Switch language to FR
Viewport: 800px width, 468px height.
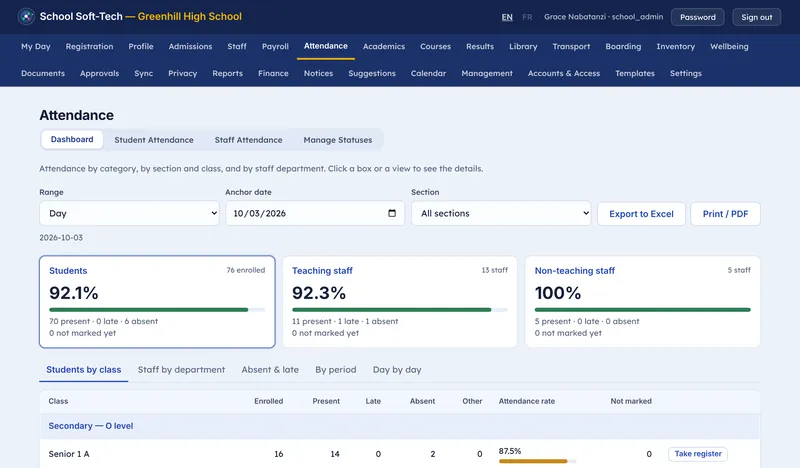tap(527, 17)
